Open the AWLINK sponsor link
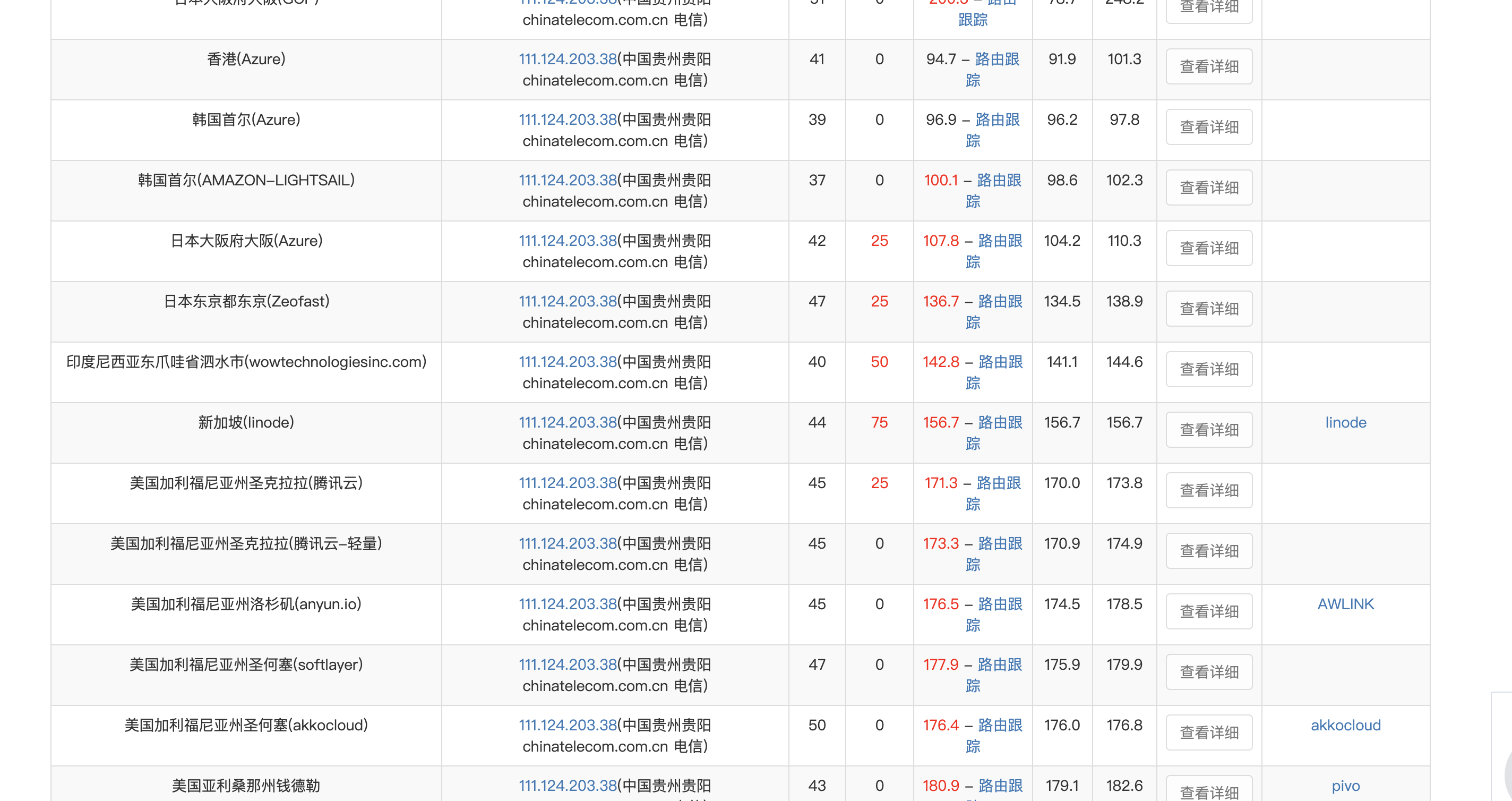 pyautogui.click(x=1345, y=604)
